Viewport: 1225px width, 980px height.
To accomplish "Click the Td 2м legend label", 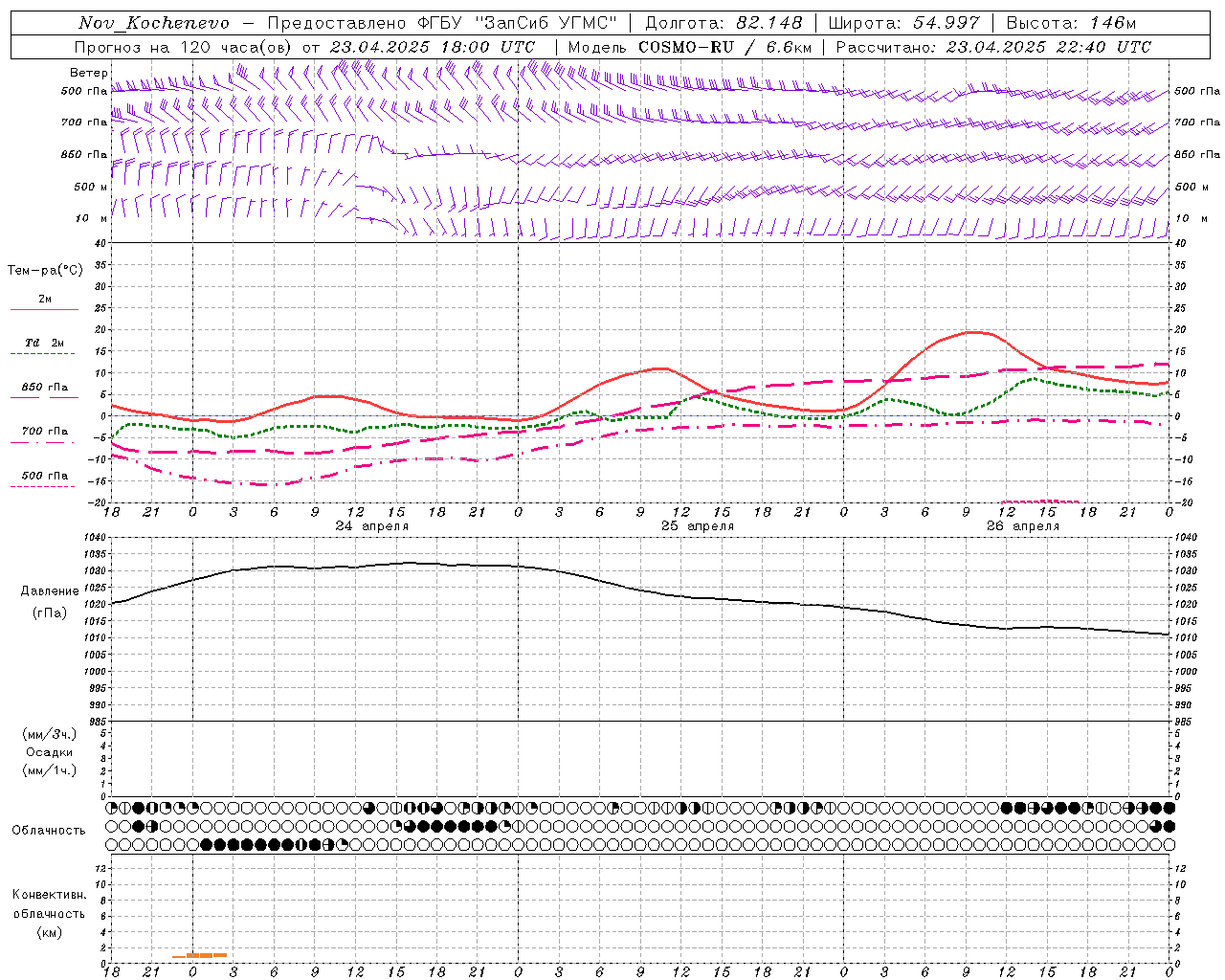I will (x=45, y=343).
